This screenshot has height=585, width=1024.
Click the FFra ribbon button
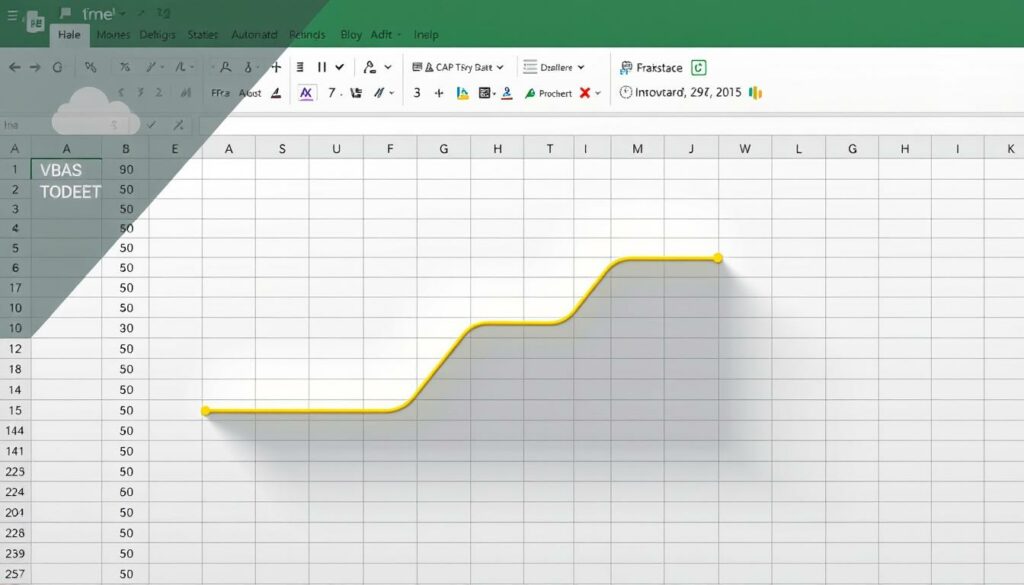[220, 93]
